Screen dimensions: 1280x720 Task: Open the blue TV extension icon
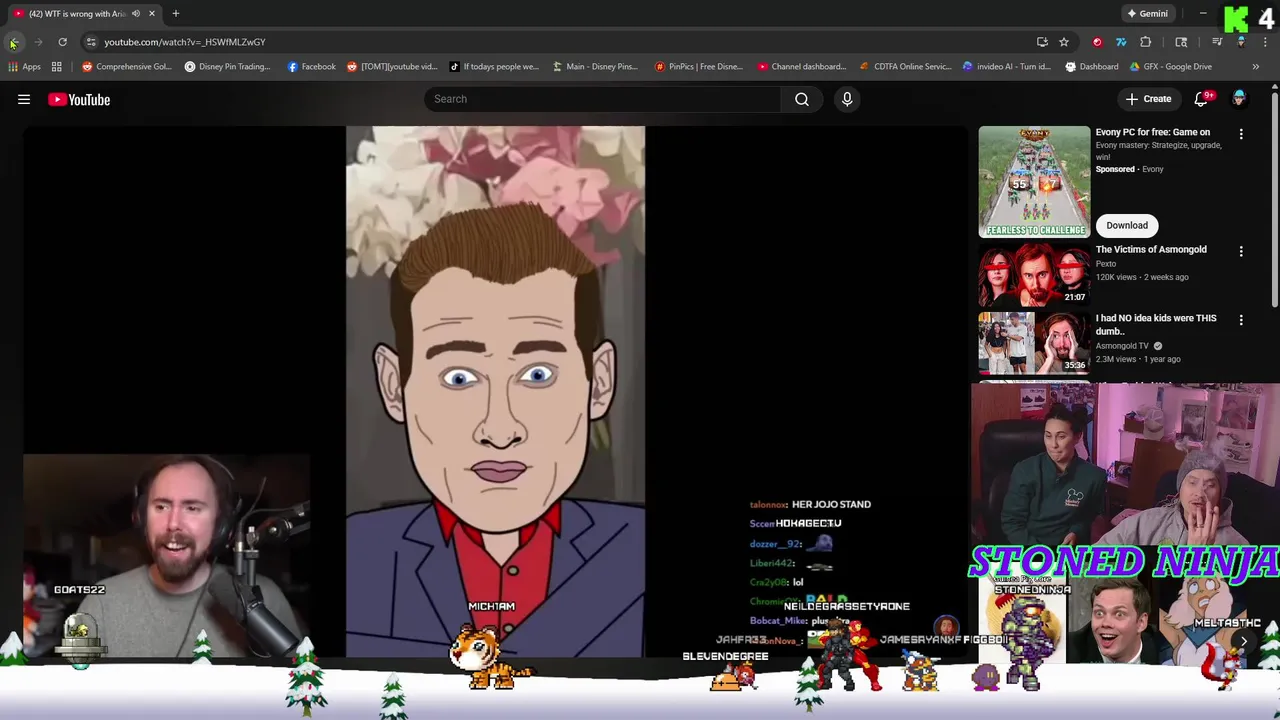[1121, 42]
